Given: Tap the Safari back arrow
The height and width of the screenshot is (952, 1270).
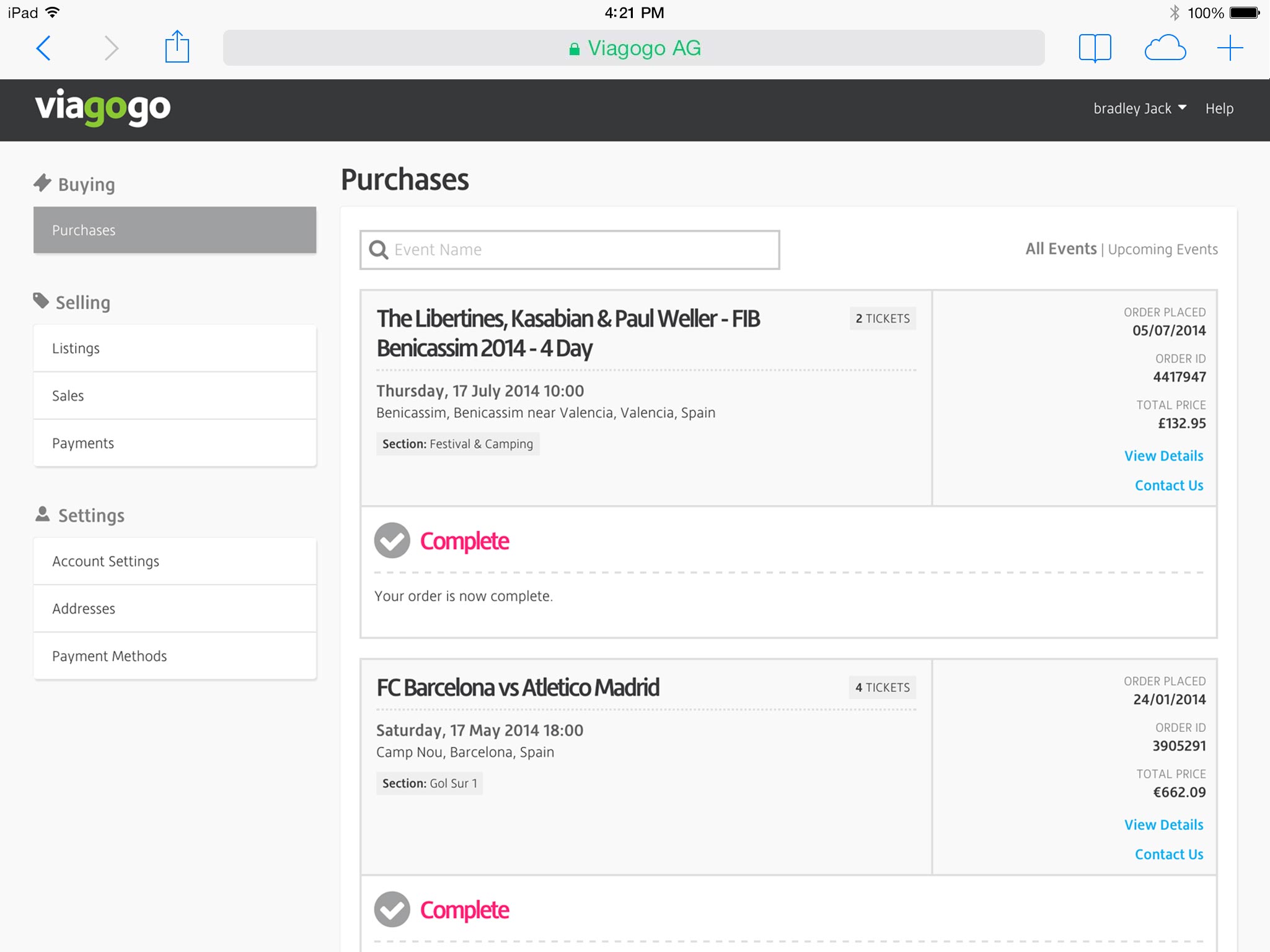Looking at the screenshot, I should pos(43,48).
